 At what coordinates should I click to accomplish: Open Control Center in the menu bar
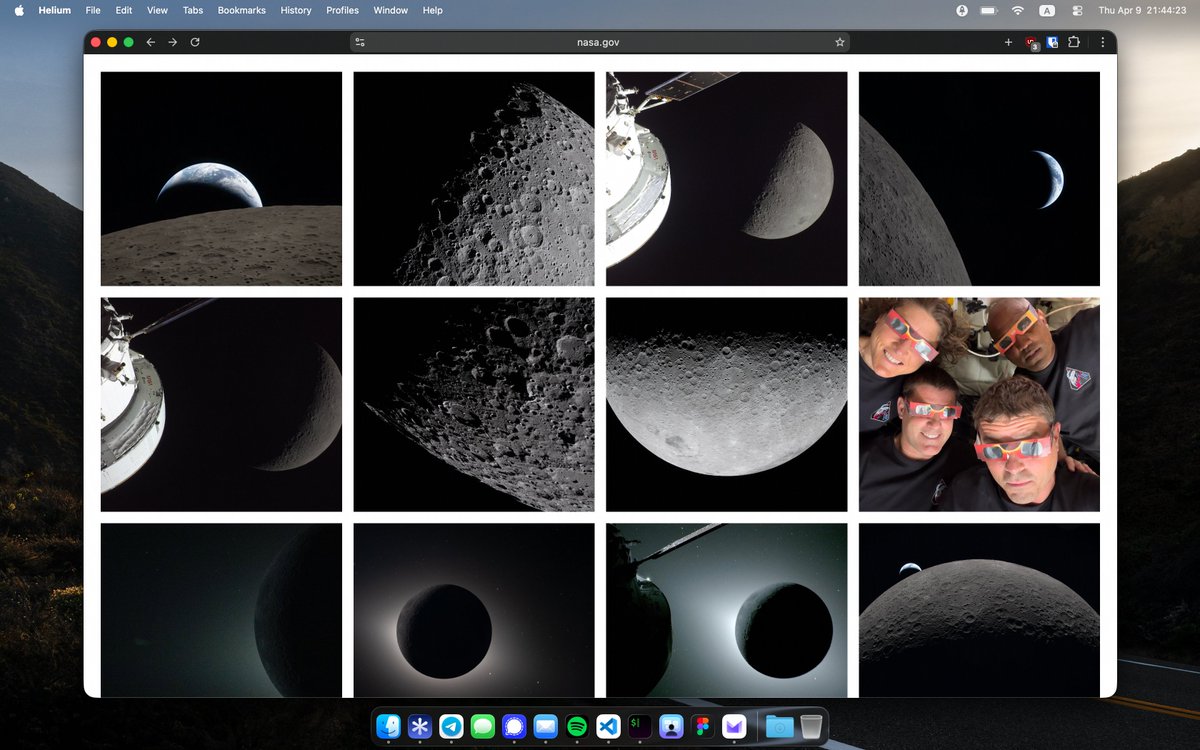[x=1077, y=10]
